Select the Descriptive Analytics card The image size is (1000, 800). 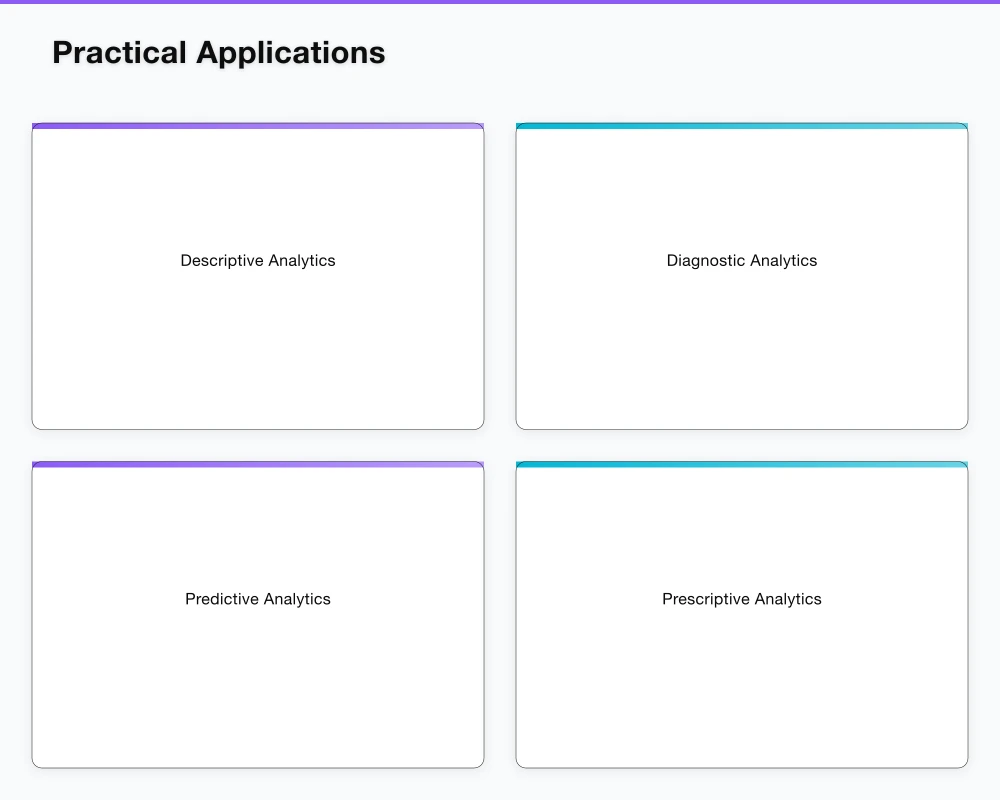click(x=258, y=276)
